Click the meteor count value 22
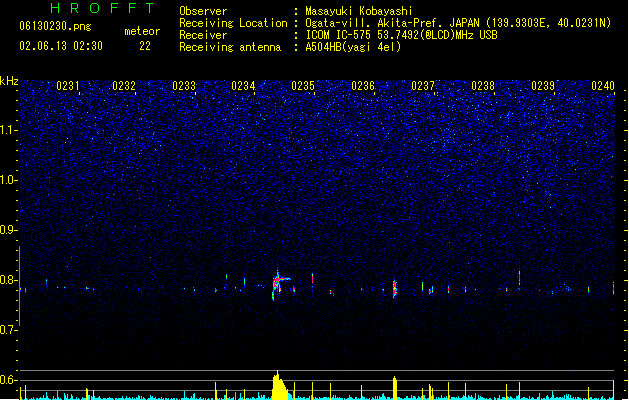This screenshot has width=629, height=400. (145, 46)
